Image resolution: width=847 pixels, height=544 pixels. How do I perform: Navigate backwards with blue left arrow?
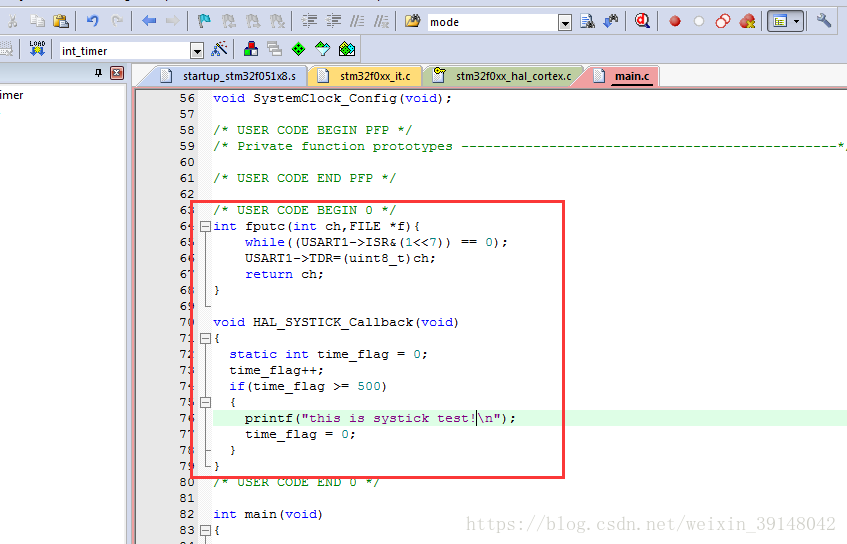[x=149, y=22]
